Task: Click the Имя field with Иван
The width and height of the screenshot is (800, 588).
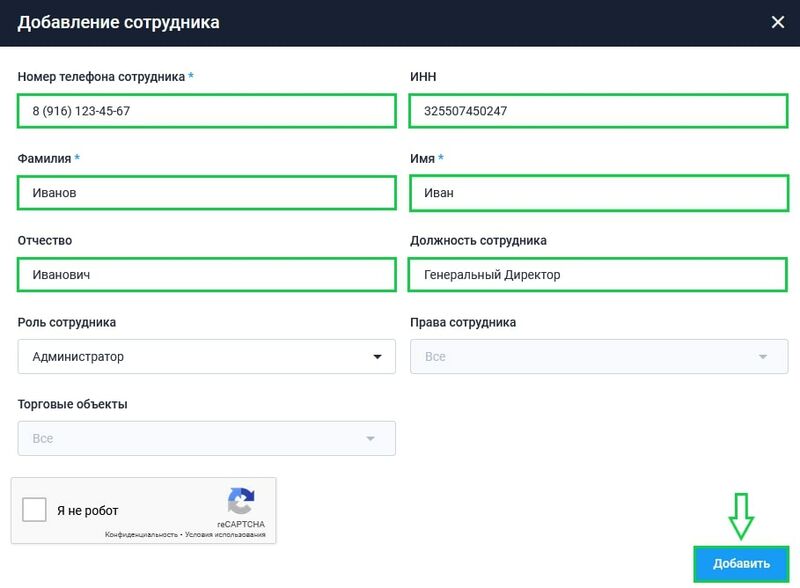Action: click(599, 193)
